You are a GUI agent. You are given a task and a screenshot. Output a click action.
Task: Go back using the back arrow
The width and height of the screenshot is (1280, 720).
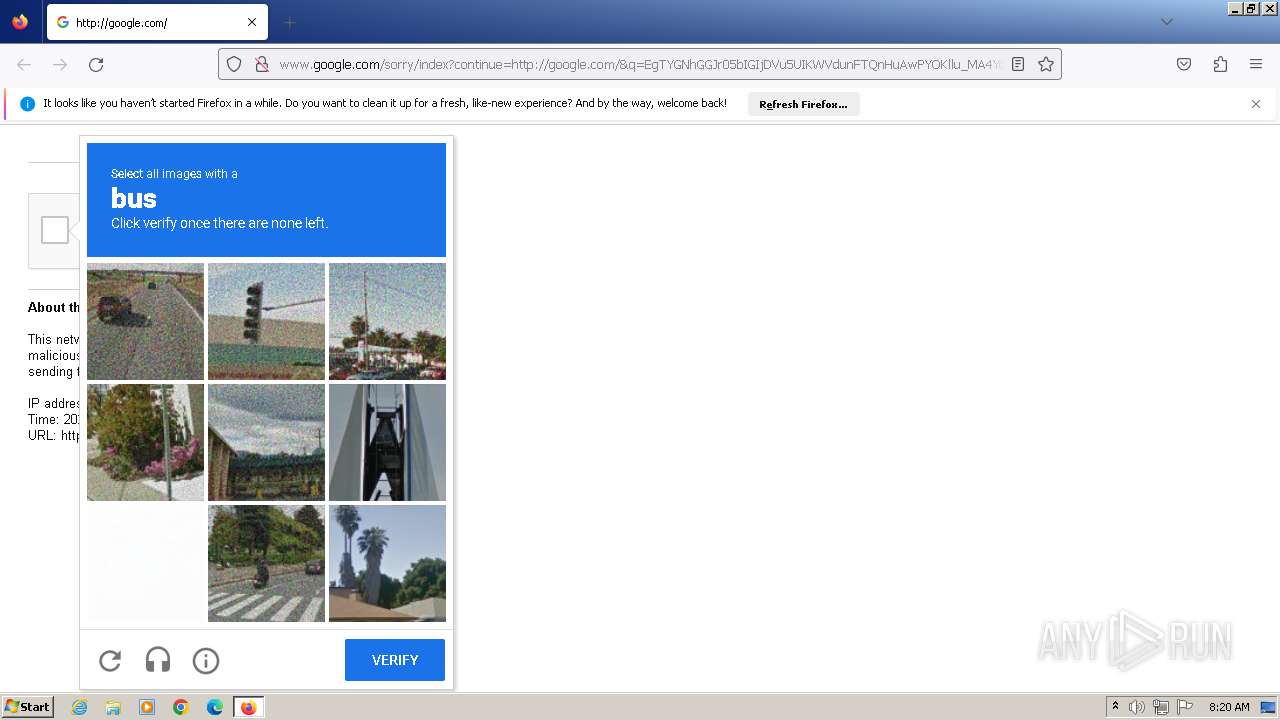(24, 64)
